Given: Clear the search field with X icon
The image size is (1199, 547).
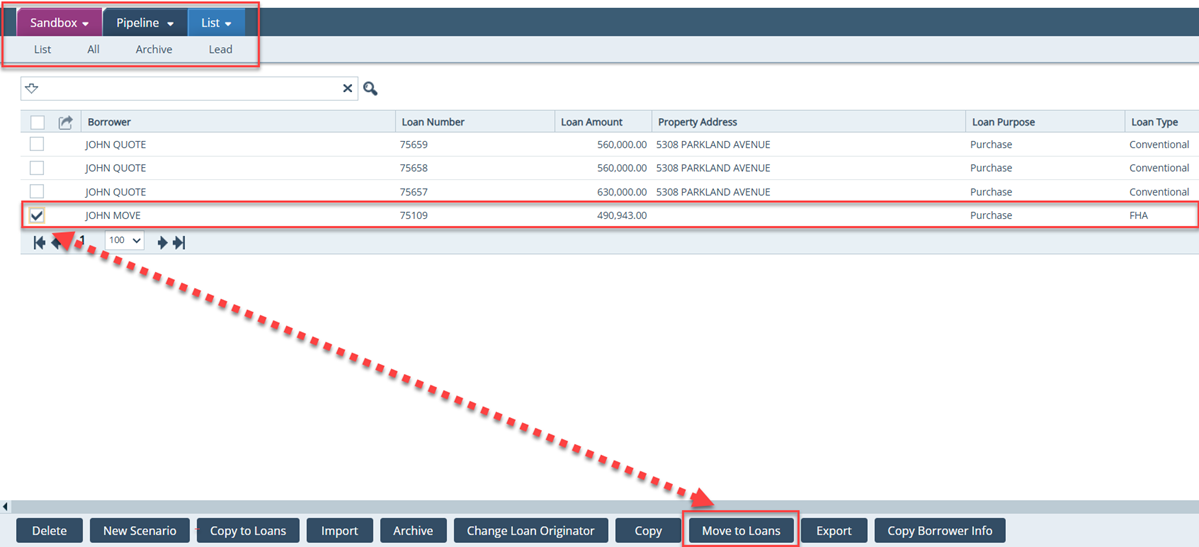Looking at the screenshot, I should click(x=348, y=89).
